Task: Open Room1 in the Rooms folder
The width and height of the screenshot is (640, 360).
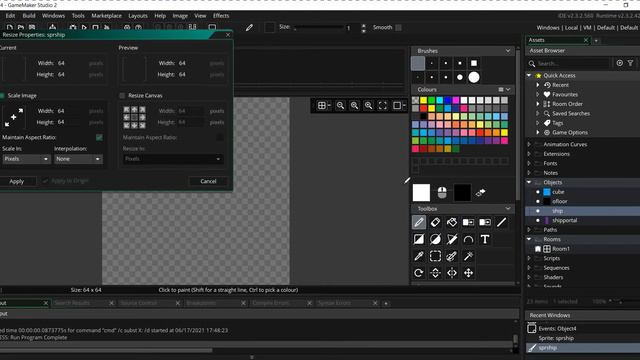Action: tap(560, 249)
